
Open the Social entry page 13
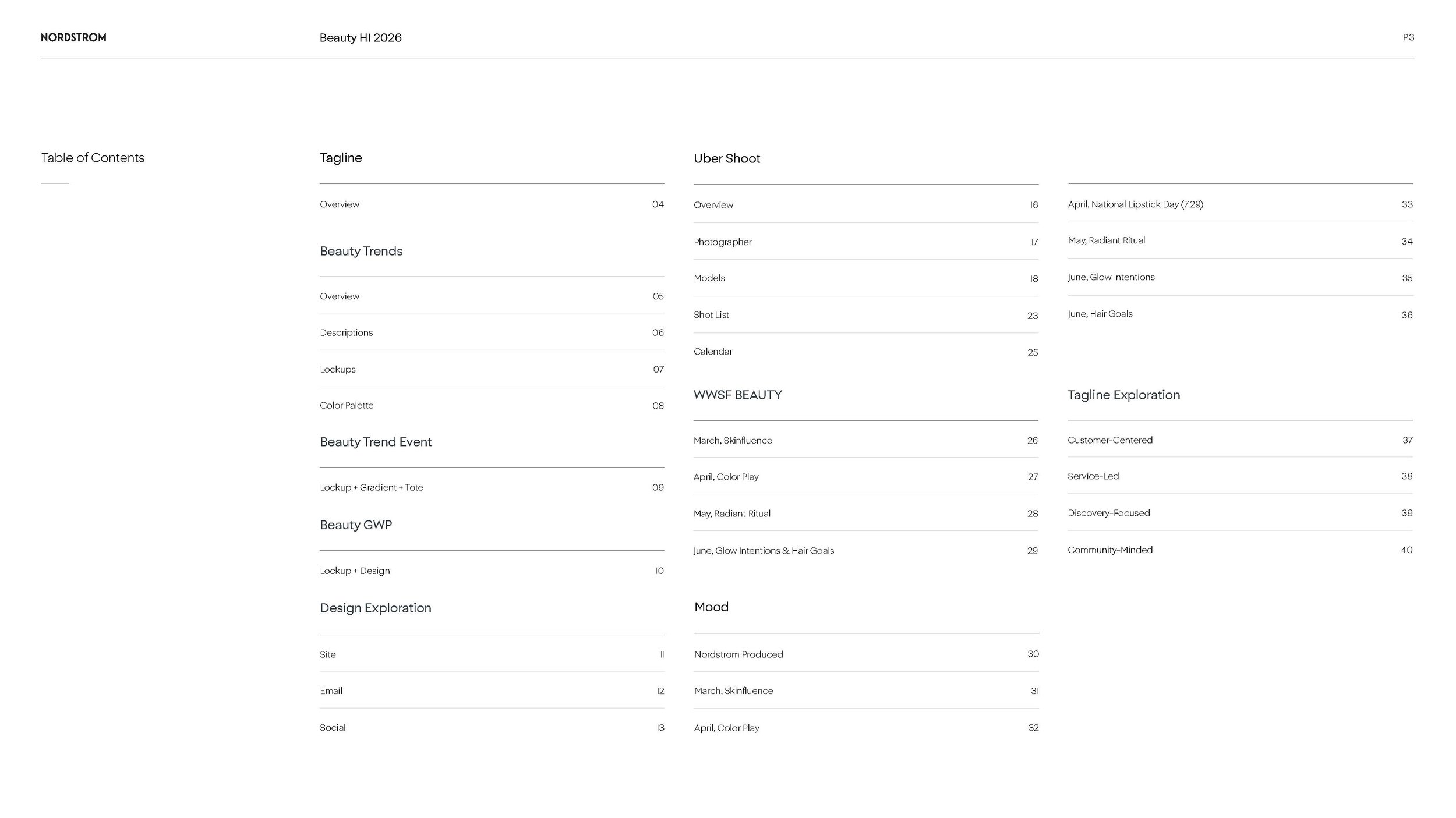333,727
